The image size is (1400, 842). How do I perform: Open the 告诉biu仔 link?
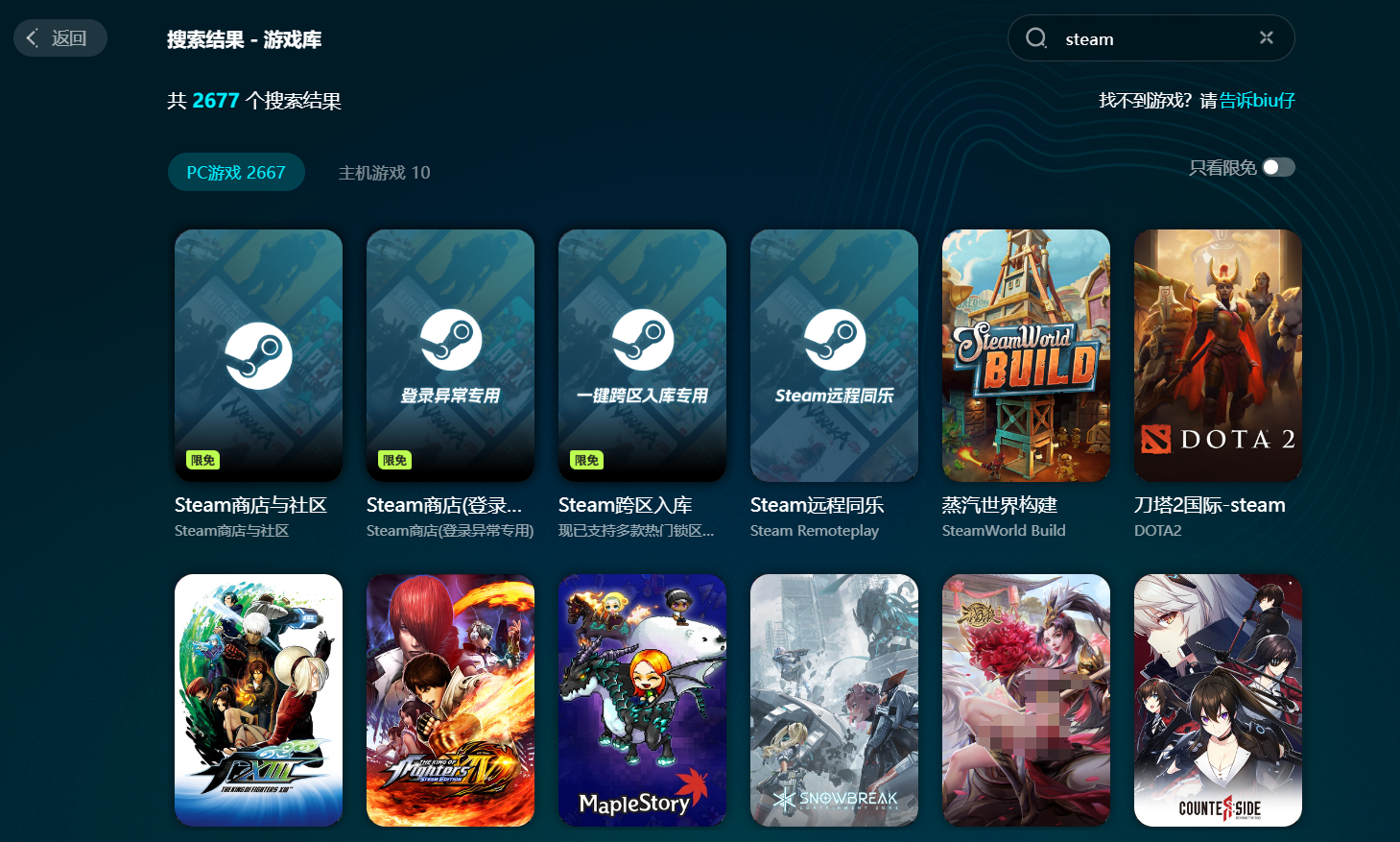coord(1257,100)
